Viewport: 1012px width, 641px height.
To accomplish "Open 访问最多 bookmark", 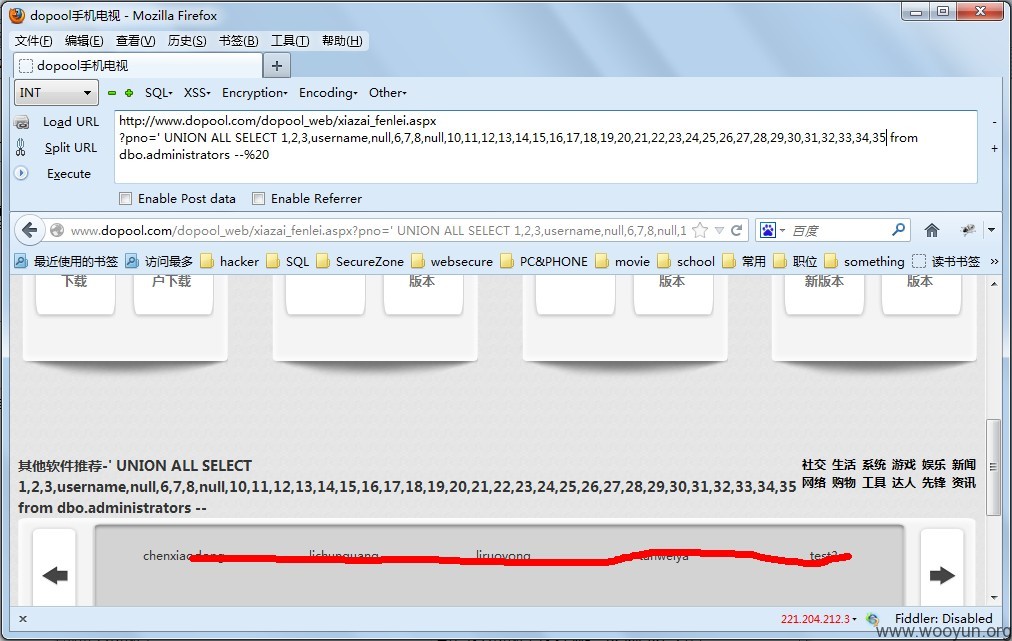I will point(159,261).
